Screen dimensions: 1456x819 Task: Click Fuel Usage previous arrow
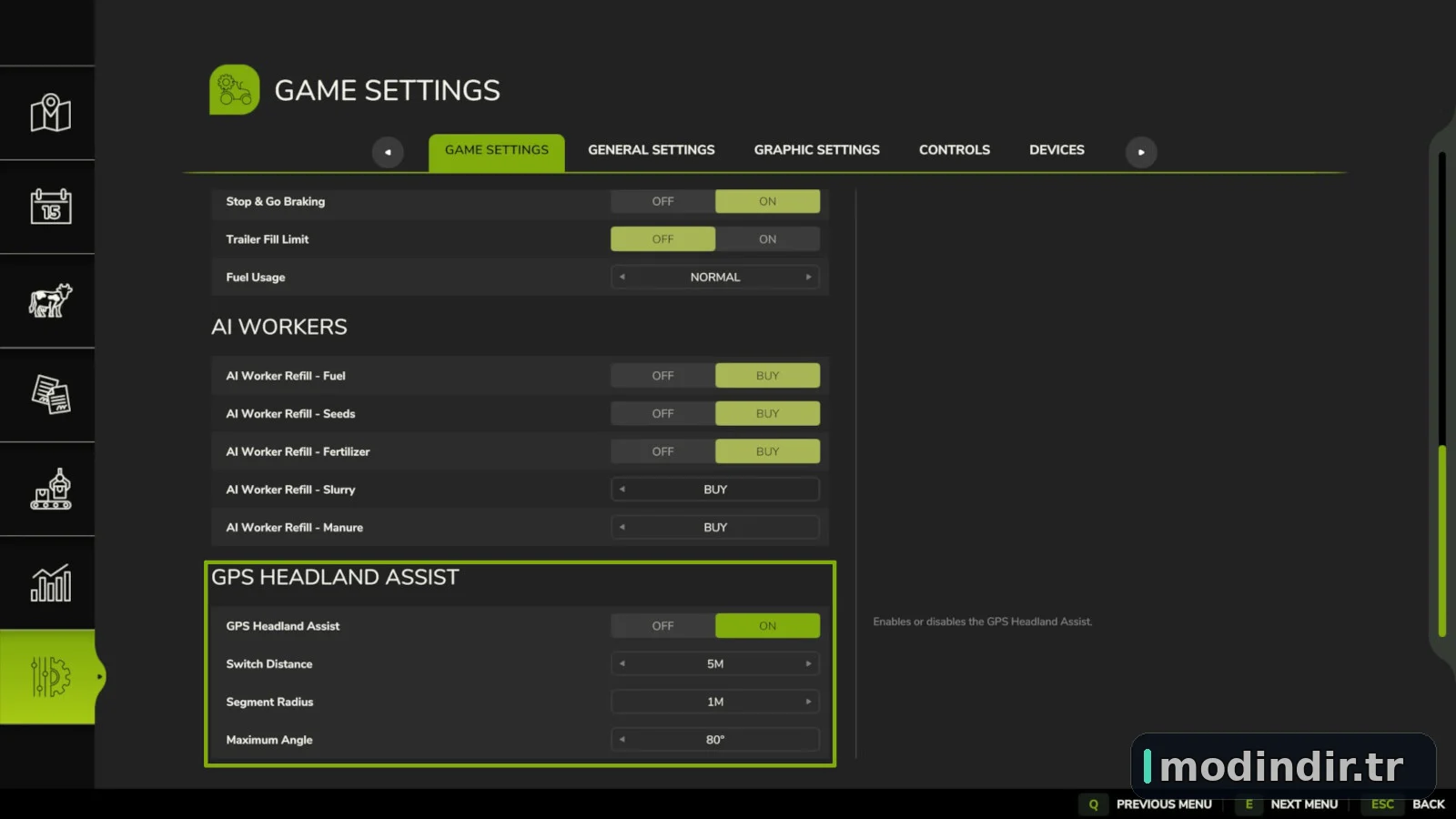click(x=622, y=278)
